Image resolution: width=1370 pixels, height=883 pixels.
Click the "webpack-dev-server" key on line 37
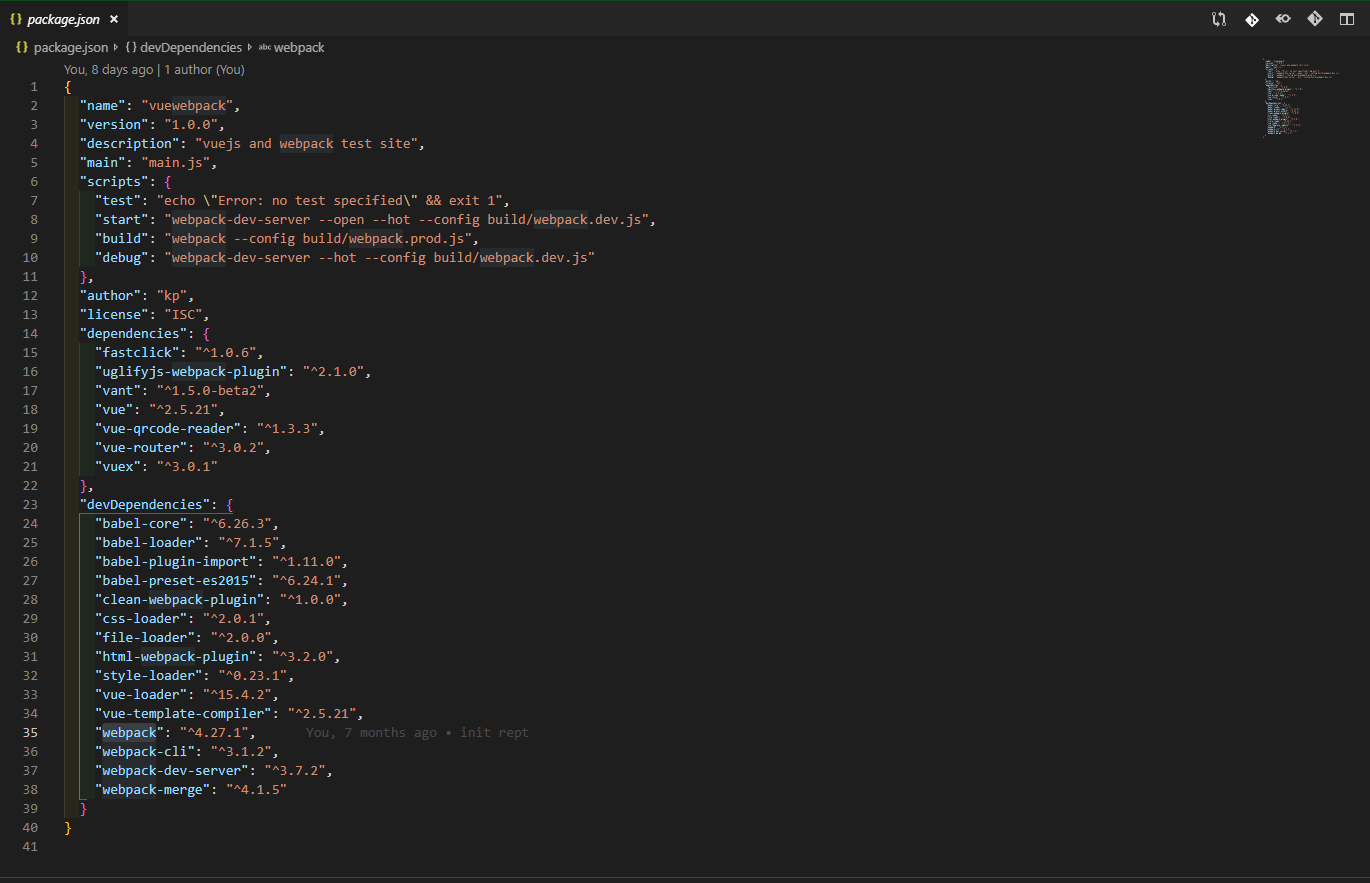point(172,771)
